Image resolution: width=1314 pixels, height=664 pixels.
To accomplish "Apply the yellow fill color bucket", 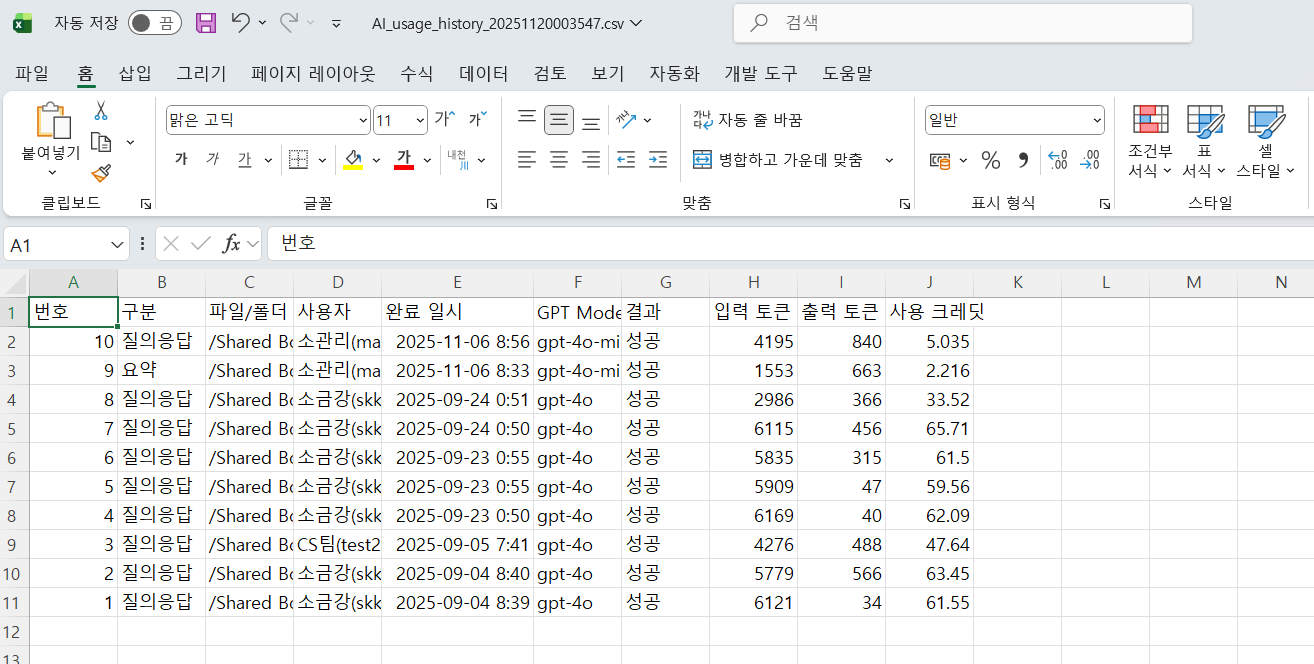I will [352, 160].
